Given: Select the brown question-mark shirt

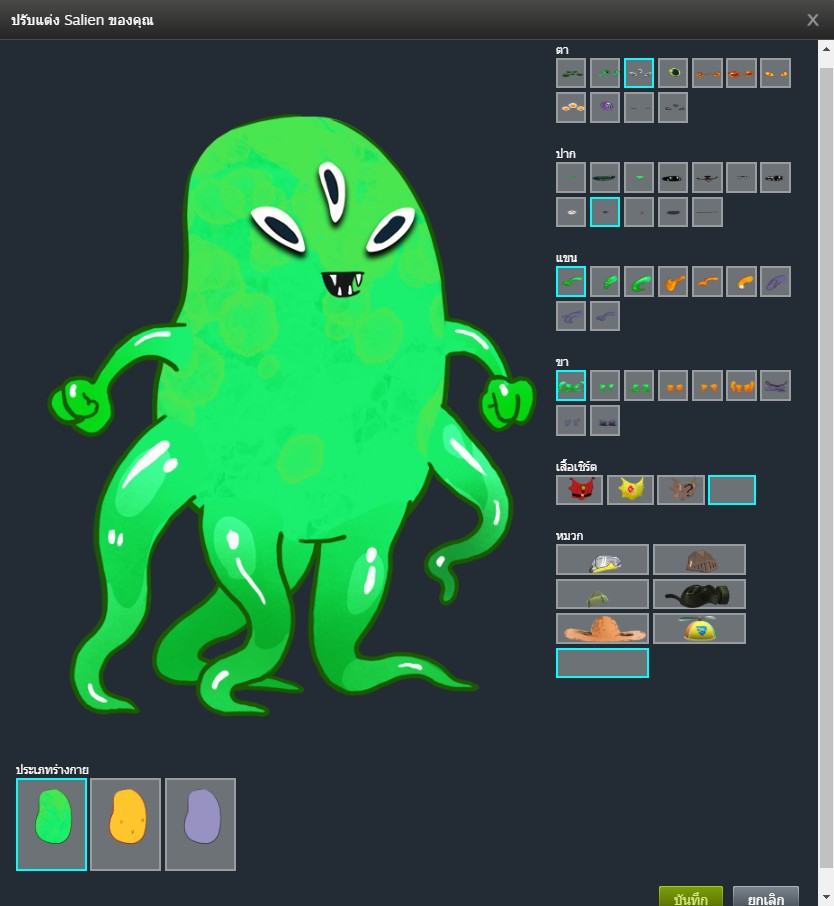Looking at the screenshot, I should point(681,490).
